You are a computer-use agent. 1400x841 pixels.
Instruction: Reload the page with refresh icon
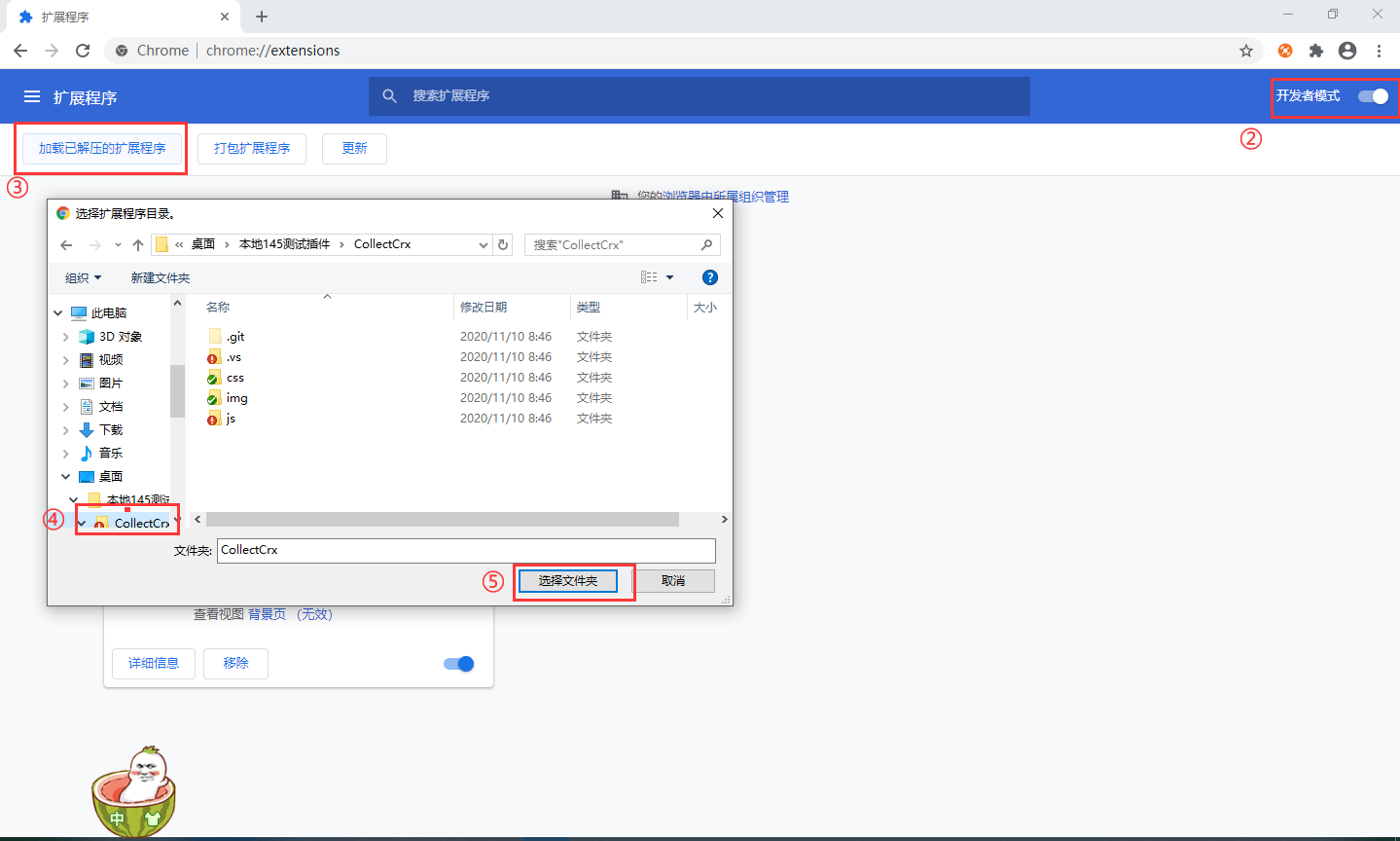(83, 51)
